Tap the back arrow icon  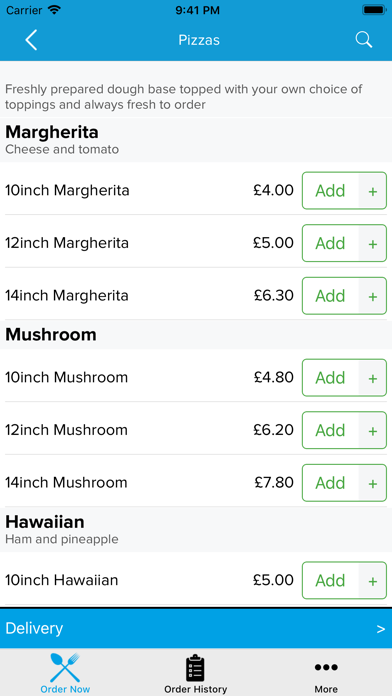pyautogui.click(x=31, y=40)
